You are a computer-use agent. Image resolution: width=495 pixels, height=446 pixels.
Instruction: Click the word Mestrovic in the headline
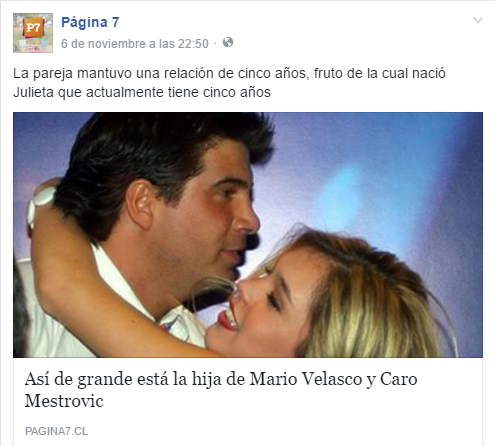pyautogui.click(x=64, y=401)
